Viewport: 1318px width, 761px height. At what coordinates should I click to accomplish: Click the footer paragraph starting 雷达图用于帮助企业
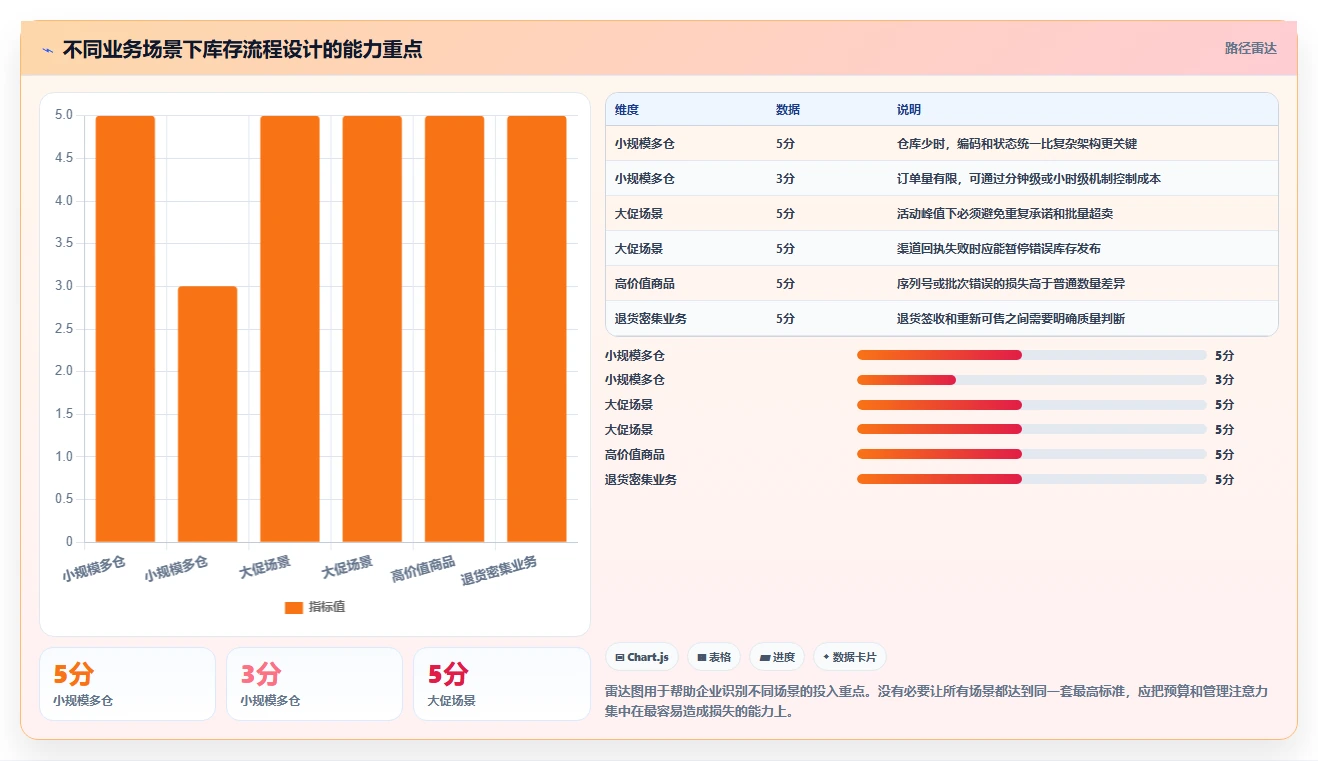pos(937,702)
